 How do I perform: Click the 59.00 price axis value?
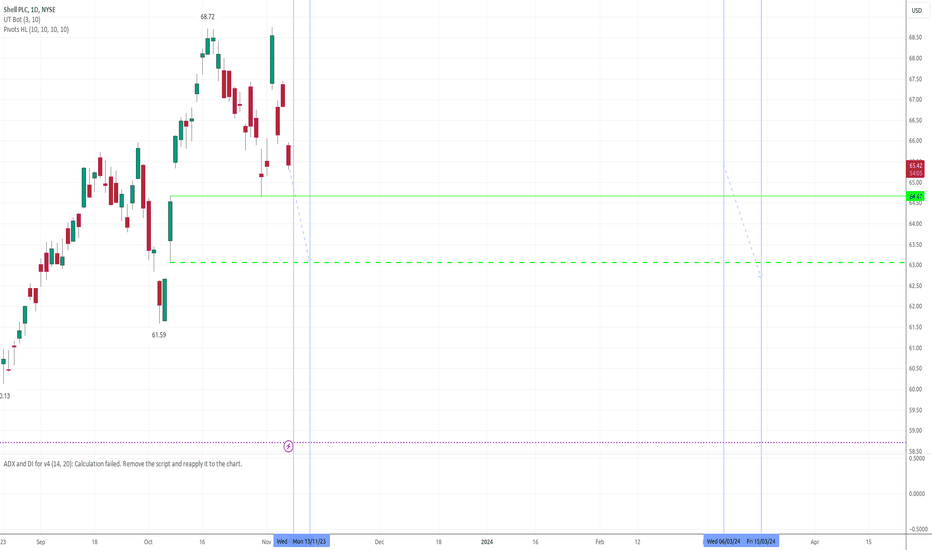click(915, 430)
